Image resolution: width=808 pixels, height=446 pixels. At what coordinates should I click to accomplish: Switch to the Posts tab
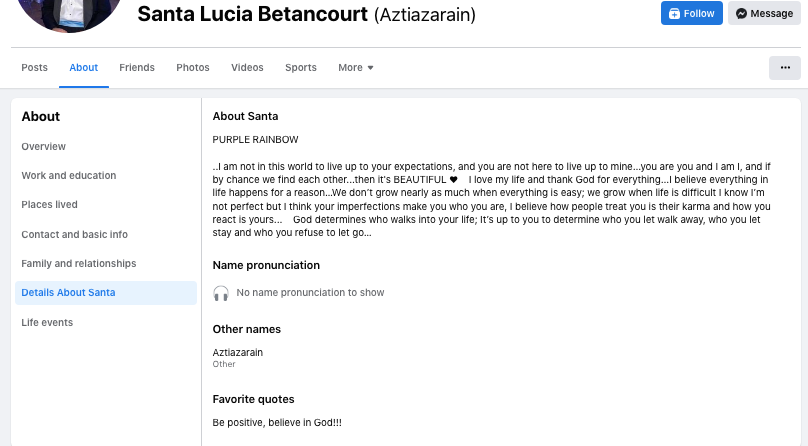[x=35, y=67]
